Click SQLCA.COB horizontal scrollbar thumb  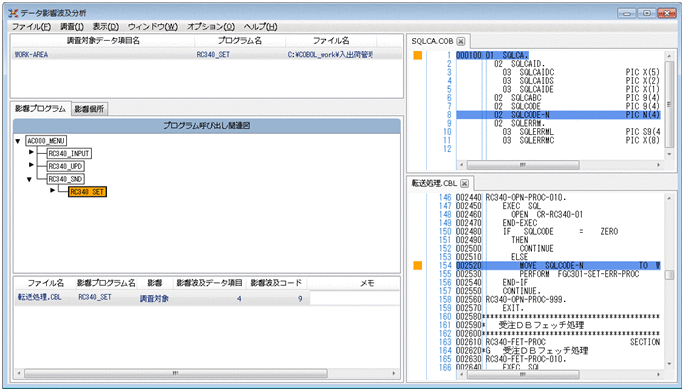click(522, 165)
